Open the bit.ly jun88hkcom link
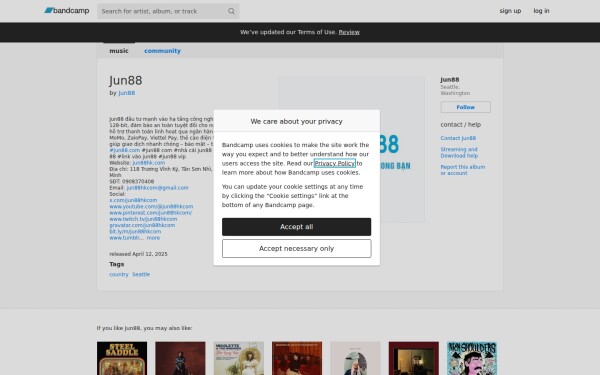This screenshot has width=600, height=375. pyautogui.click(x=135, y=232)
